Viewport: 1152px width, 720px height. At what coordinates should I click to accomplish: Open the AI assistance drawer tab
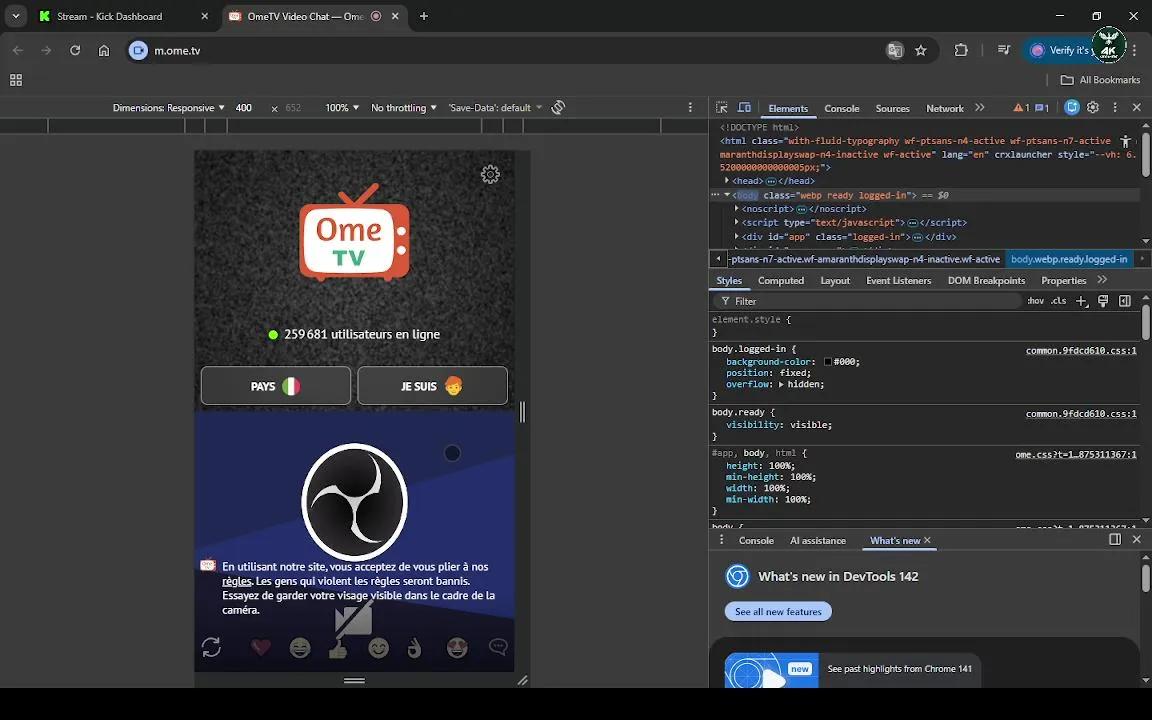coord(818,541)
